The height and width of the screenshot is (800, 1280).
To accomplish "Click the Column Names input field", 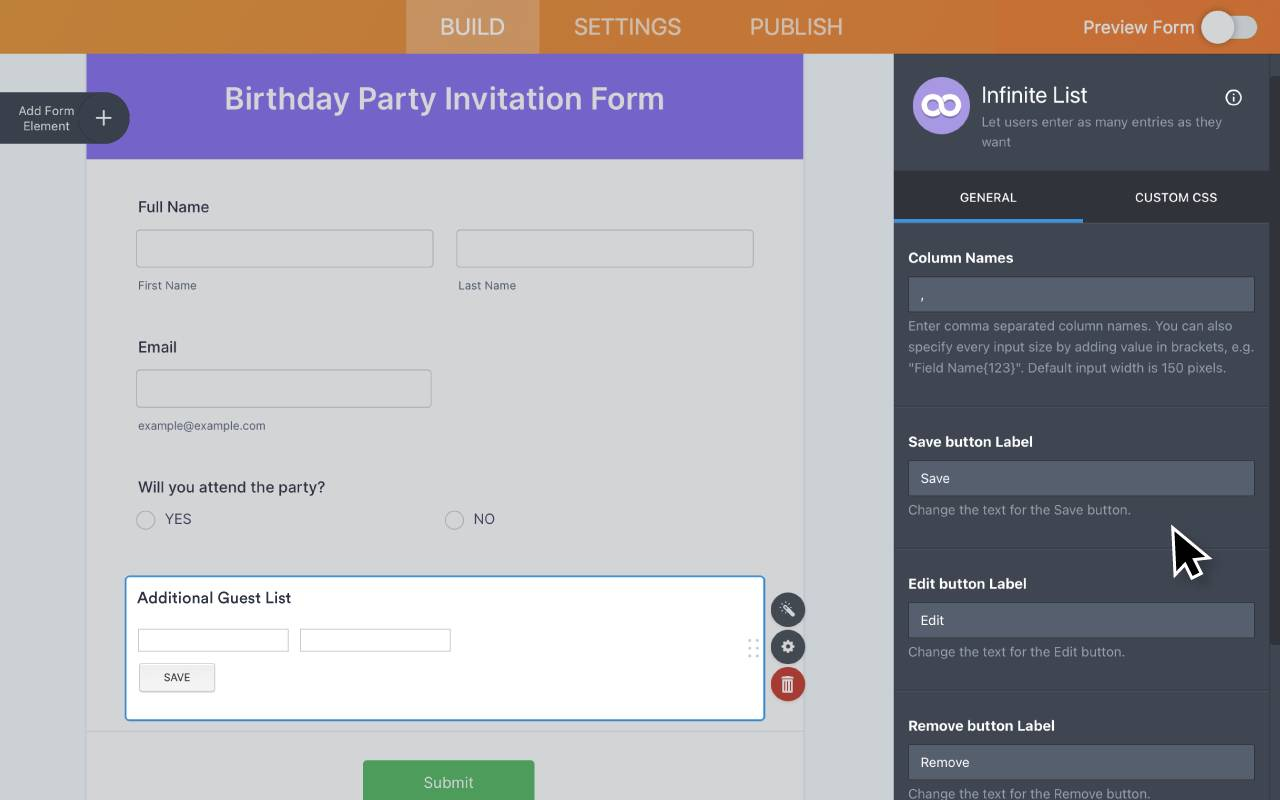I will tap(1080, 294).
